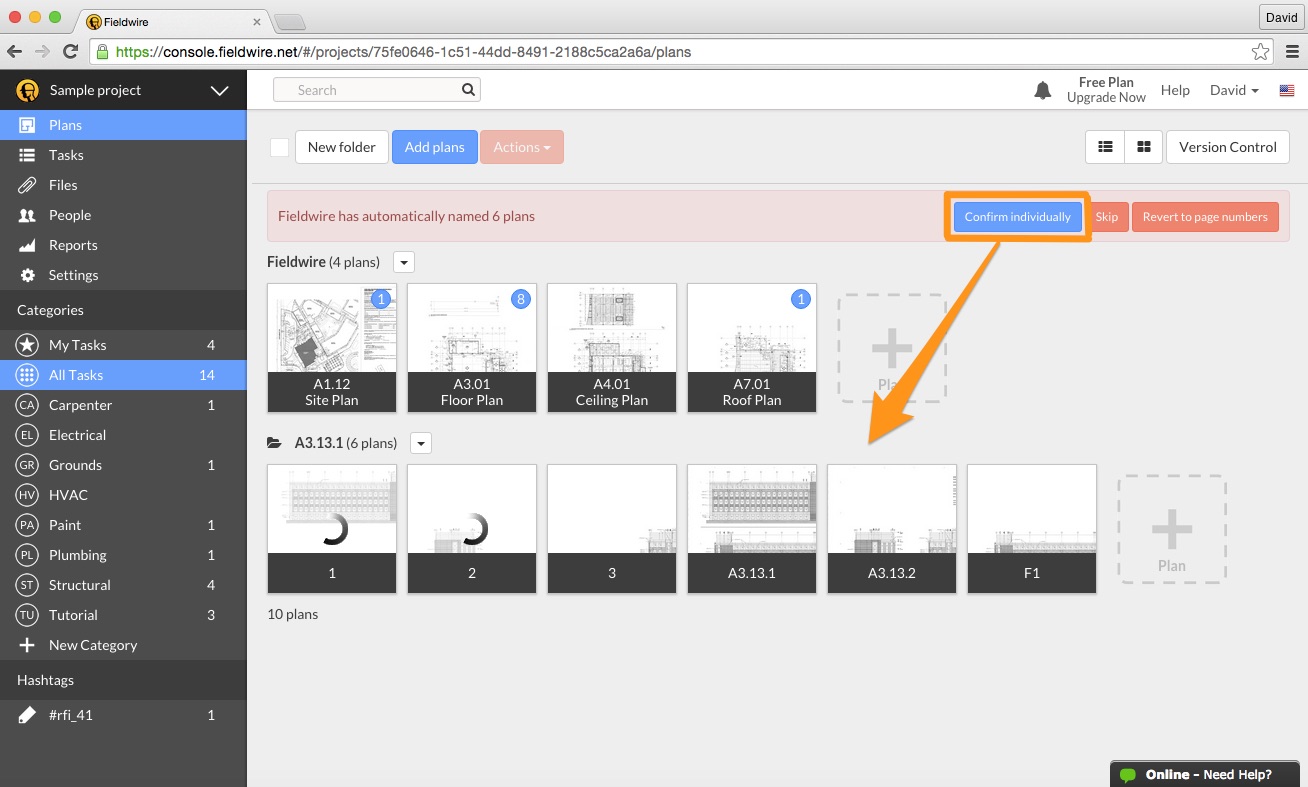Click the browser address bar URL
Screen dimensions: 1308x787
pyautogui.click(x=403, y=52)
